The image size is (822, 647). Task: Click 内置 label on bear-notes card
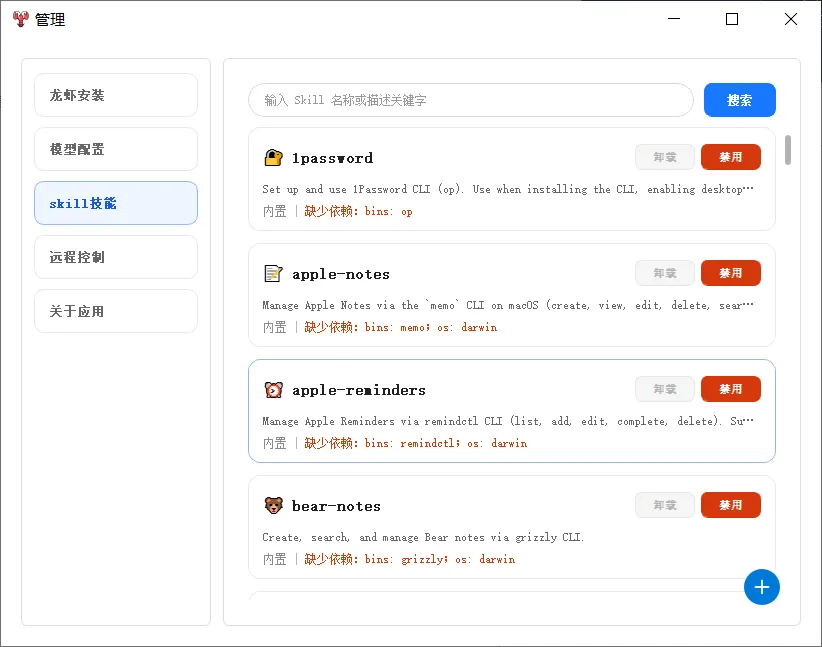coord(275,559)
